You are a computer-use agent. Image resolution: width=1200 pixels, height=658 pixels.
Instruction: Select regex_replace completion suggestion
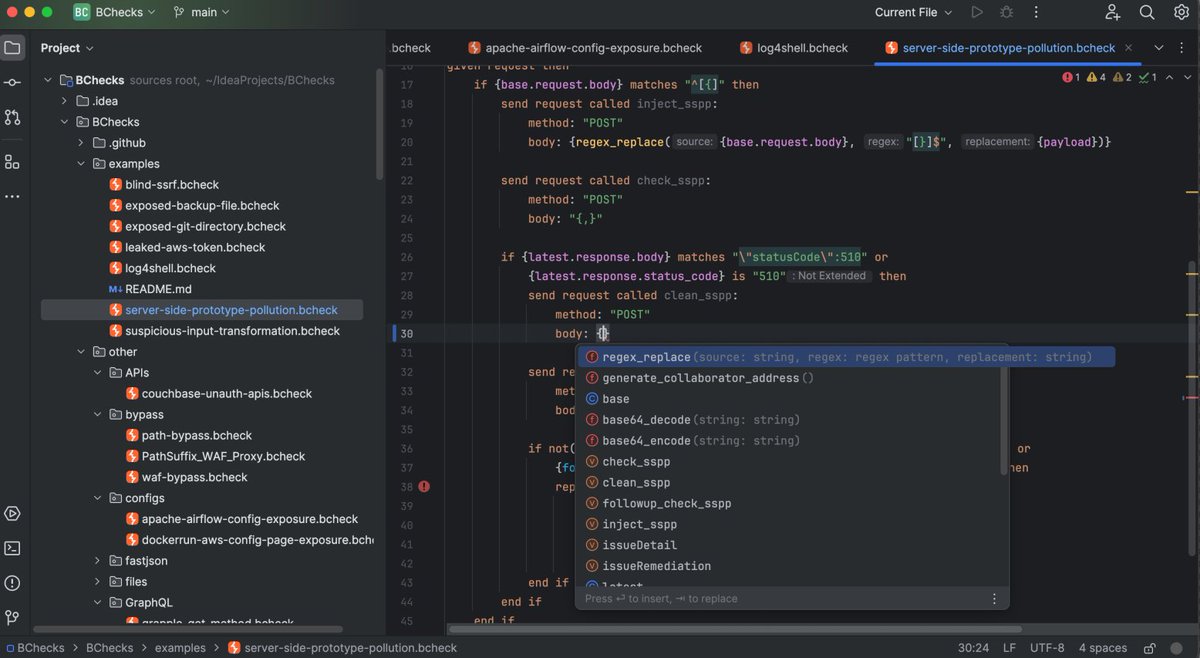tap(845, 357)
